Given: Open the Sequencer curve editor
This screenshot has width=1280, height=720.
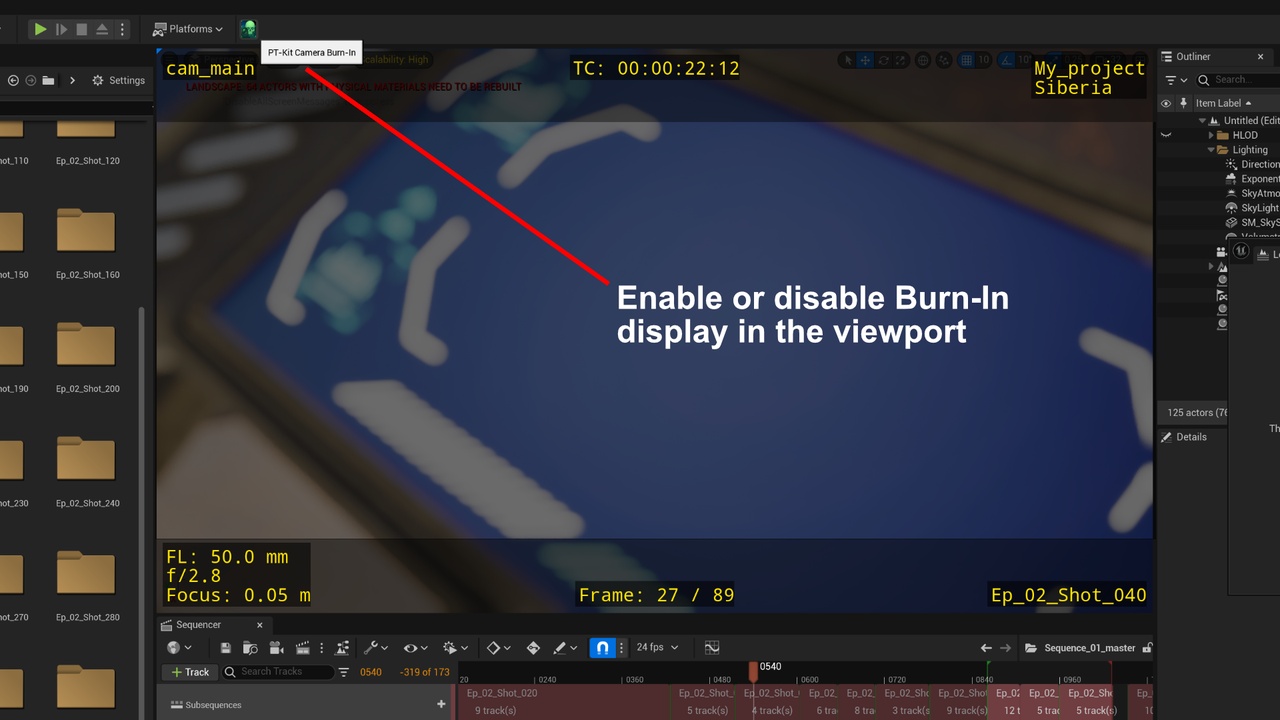Looking at the screenshot, I should 712,648.
